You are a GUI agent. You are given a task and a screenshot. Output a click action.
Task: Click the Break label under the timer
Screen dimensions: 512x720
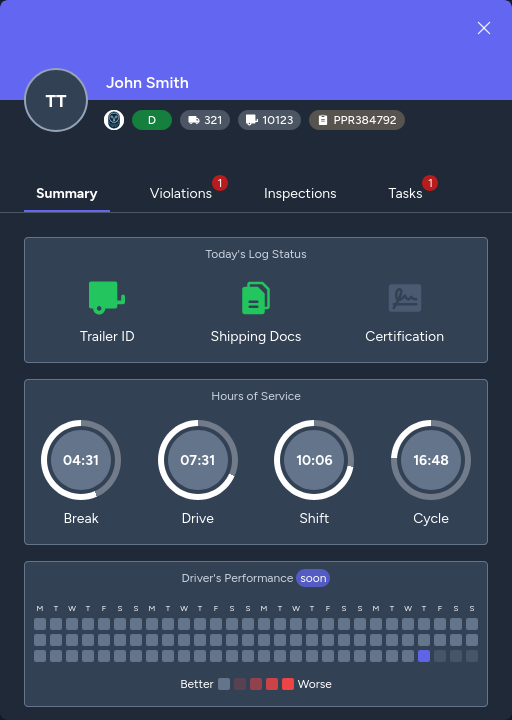[x=81, y=518]
